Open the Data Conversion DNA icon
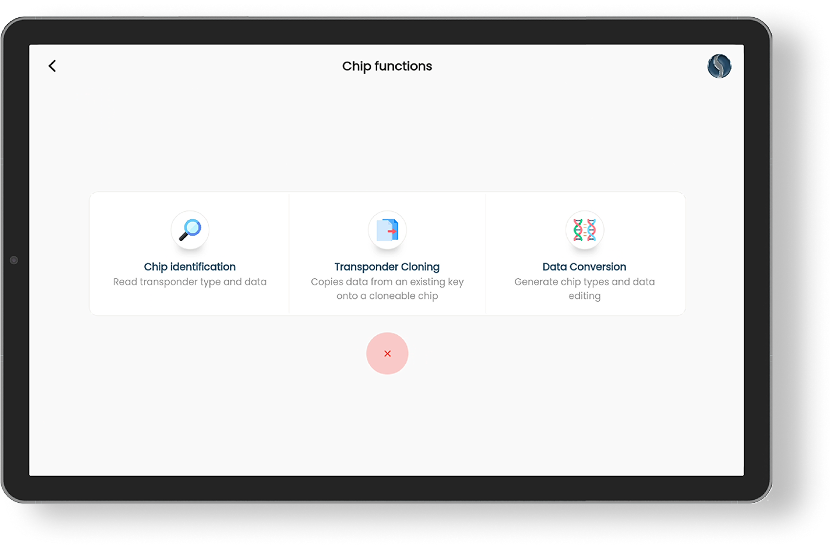833x548 pixels. click(x=584, y=230)
